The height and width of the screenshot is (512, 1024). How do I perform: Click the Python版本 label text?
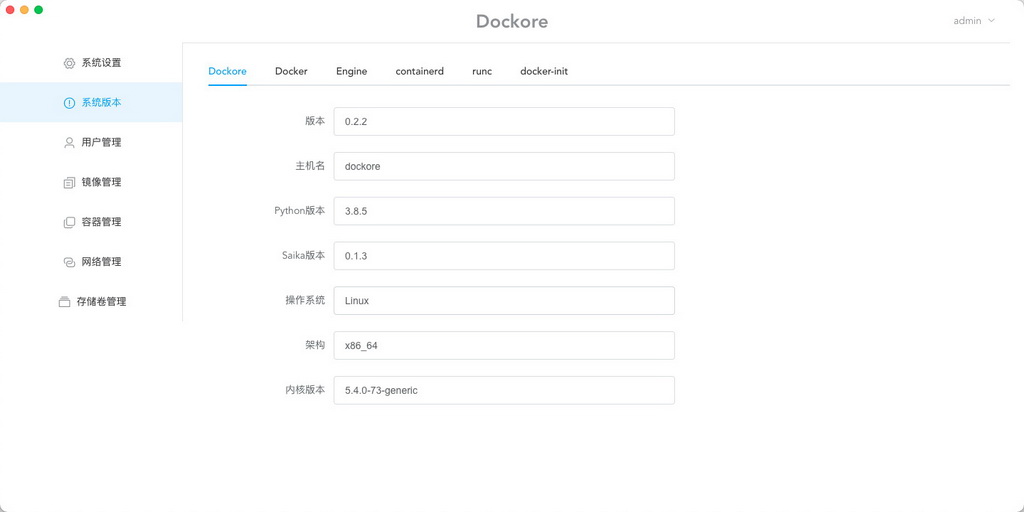coord(299,211)
